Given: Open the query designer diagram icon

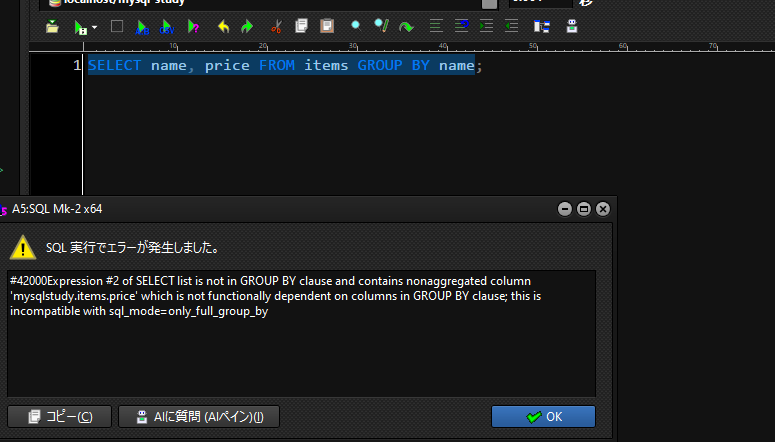Looking at the screenshot, I should coord(542,26).
